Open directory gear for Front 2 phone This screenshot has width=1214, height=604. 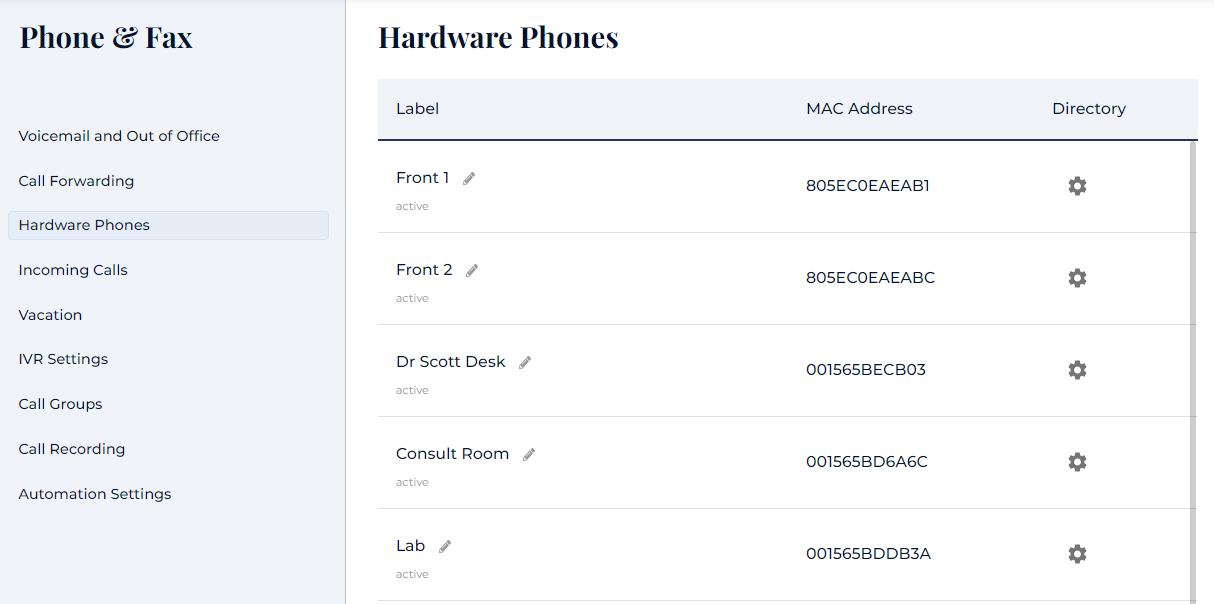point(1077,278)
